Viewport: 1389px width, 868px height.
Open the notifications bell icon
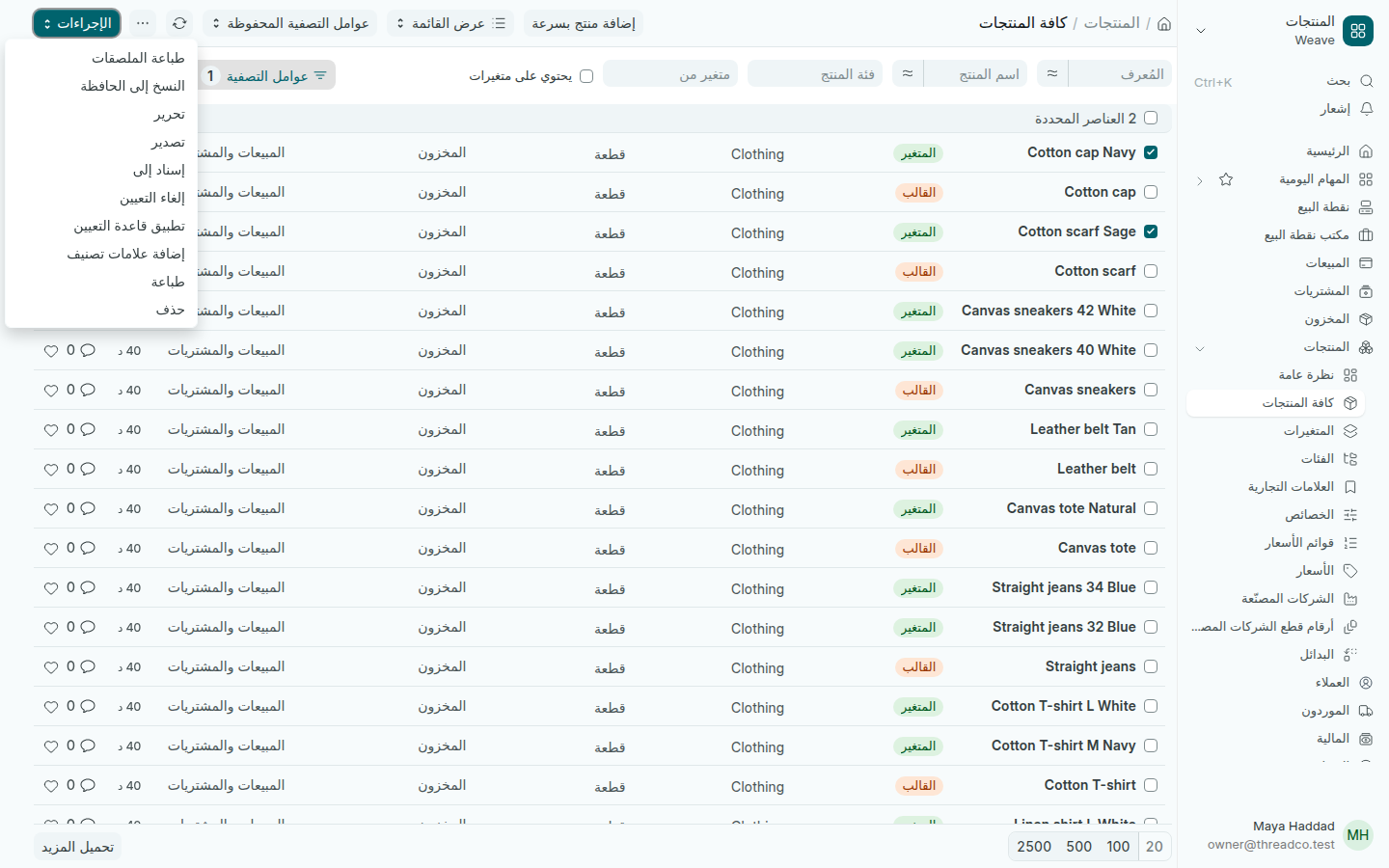coord(1366,109)
